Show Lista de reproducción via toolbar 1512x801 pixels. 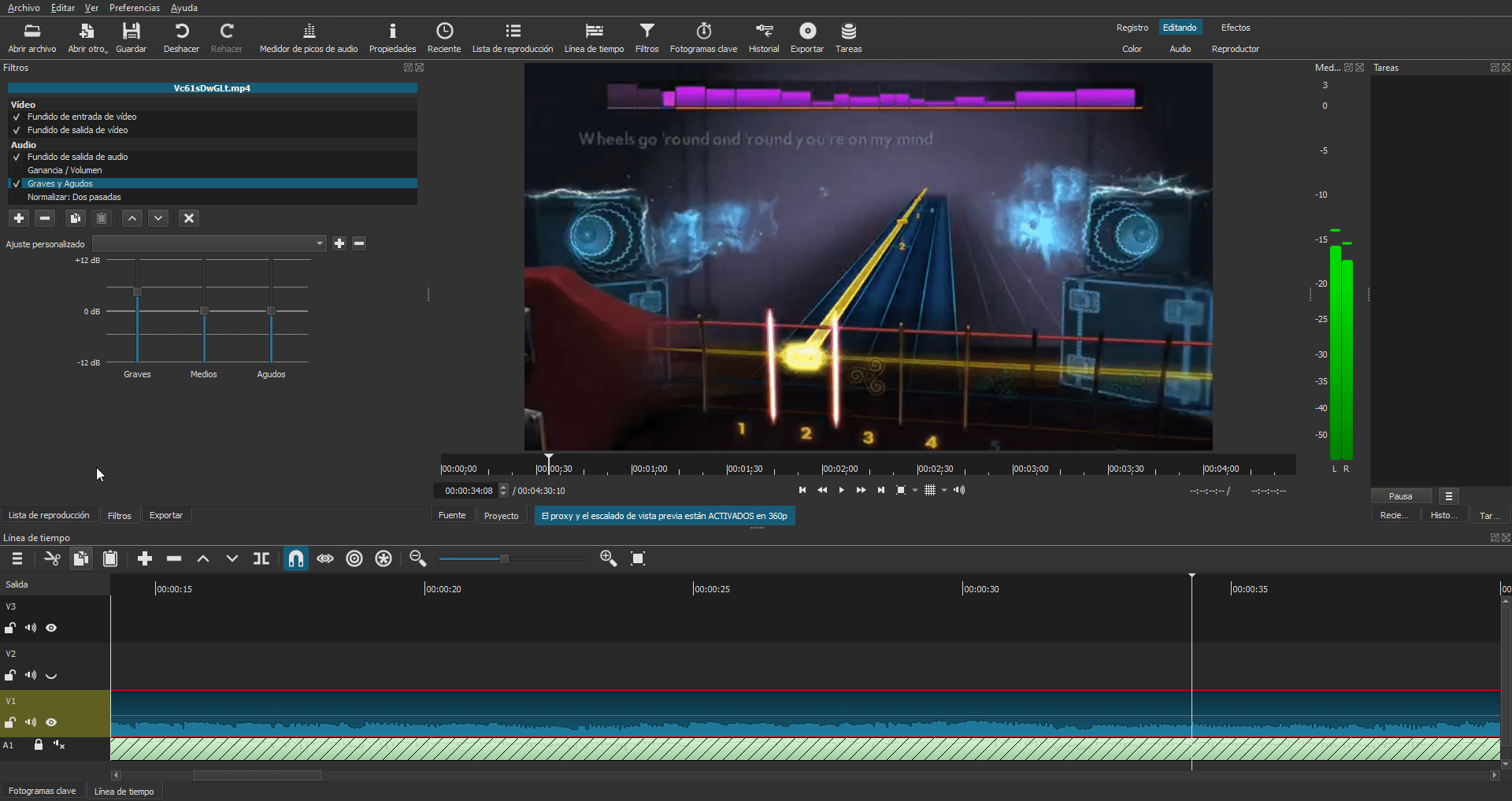[513, 37]
